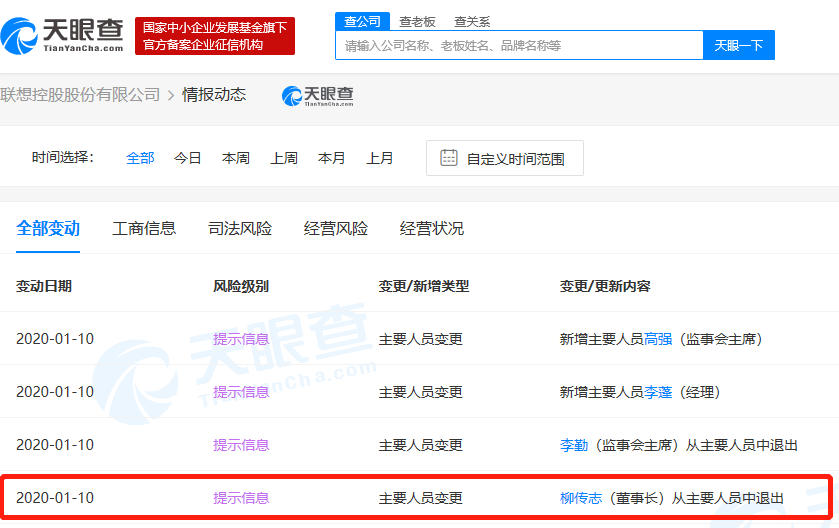Click 主要人员变更 in the 柳传志 row
The height and width of the screenshot is (528, 839).
coord(421,498)
